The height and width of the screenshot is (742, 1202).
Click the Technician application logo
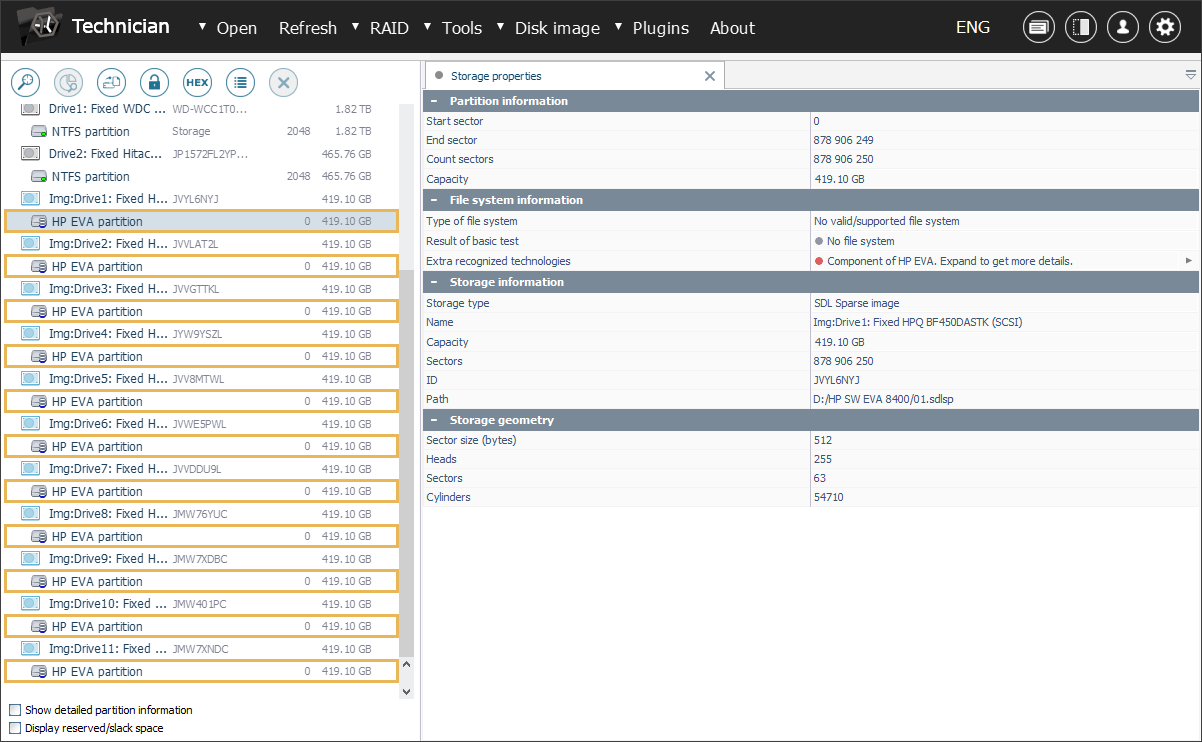tap(41, 26)
